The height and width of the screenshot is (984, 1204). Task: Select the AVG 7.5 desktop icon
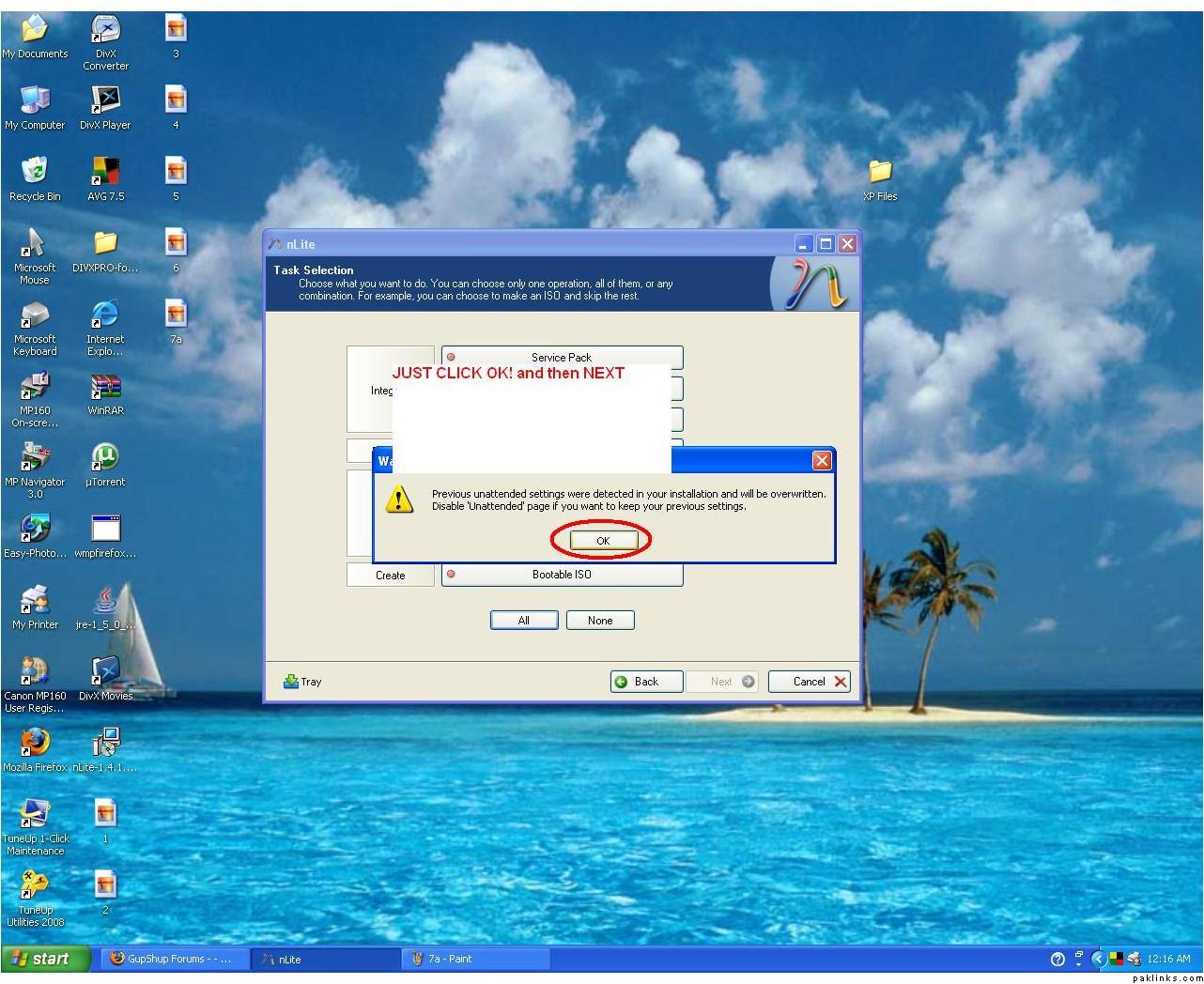pos(105,172)
